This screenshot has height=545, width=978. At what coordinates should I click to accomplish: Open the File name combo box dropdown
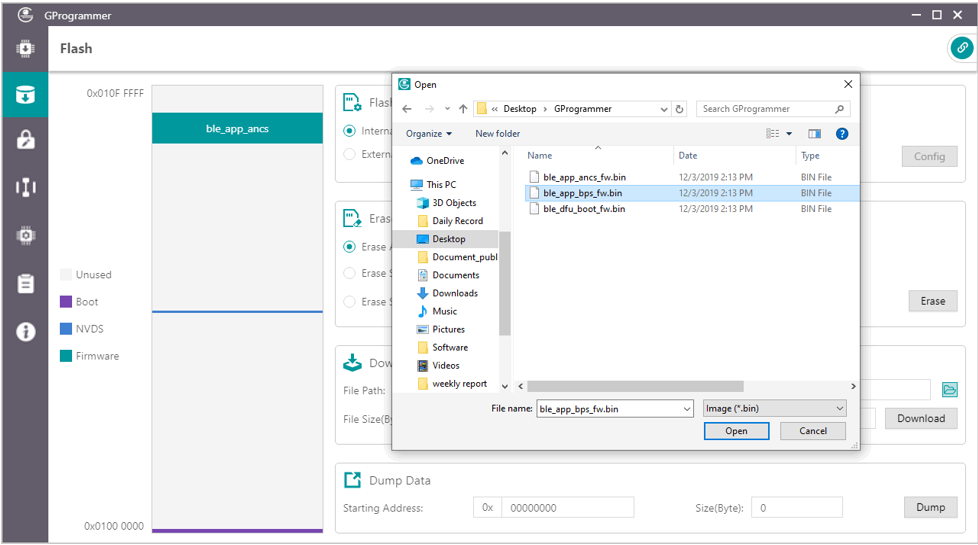coord(686,409)
